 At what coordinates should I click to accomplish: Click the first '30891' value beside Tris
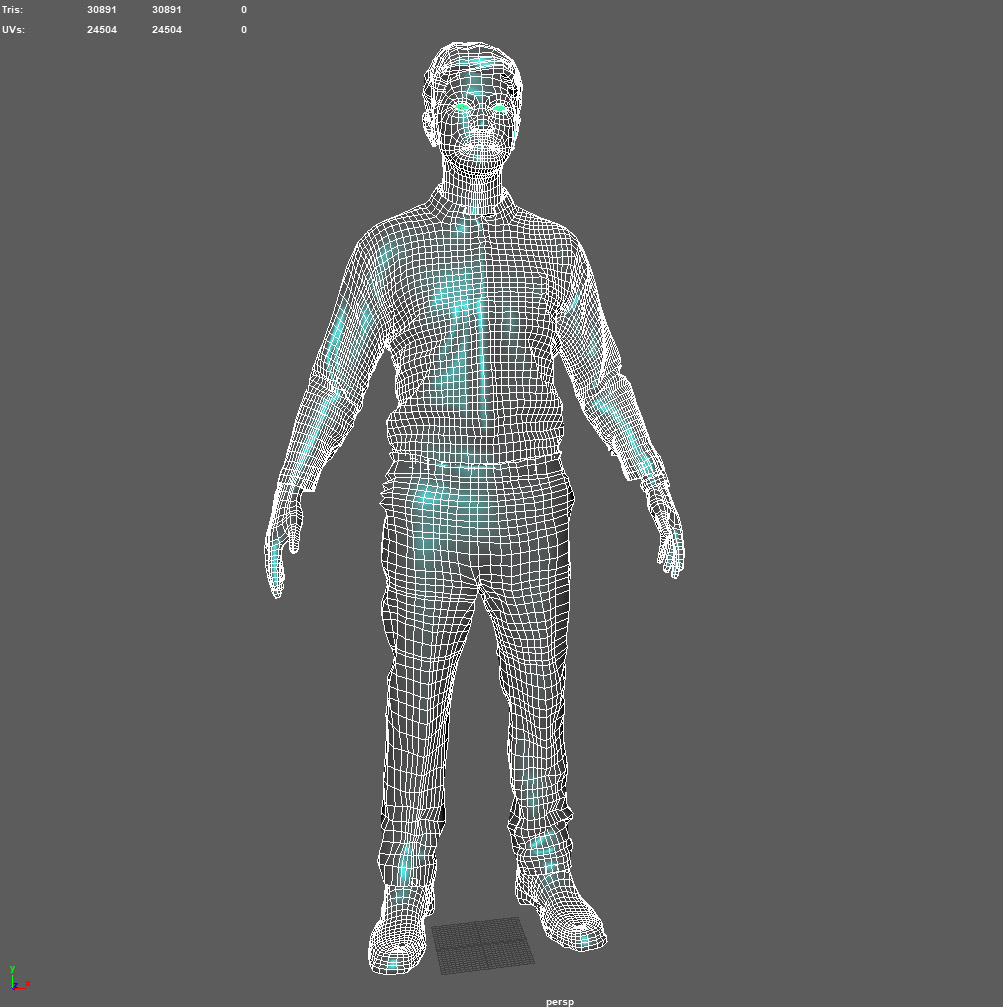tap(102, 10)
